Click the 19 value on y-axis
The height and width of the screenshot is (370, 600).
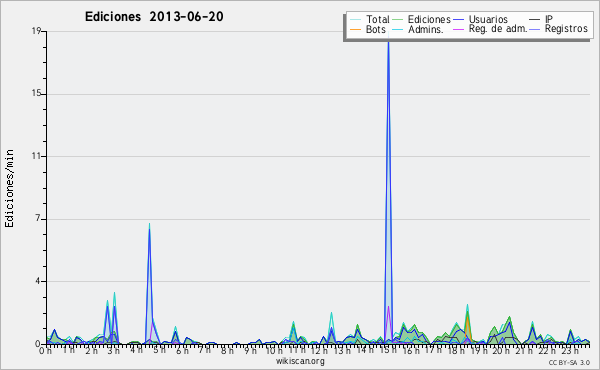36,31
